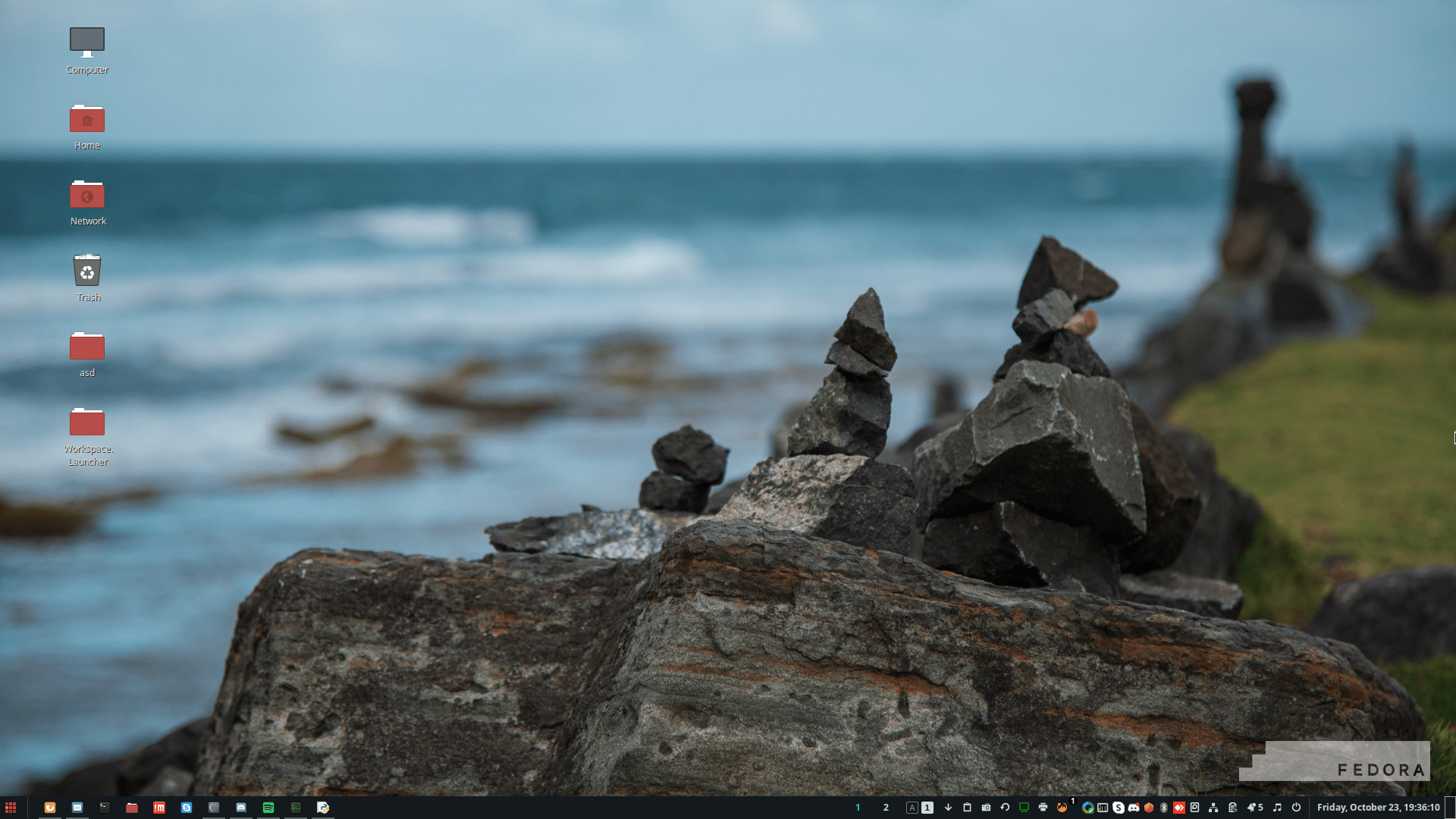
Task: Open the clipboard manager from the tray
Action: [x=967, y=808]
